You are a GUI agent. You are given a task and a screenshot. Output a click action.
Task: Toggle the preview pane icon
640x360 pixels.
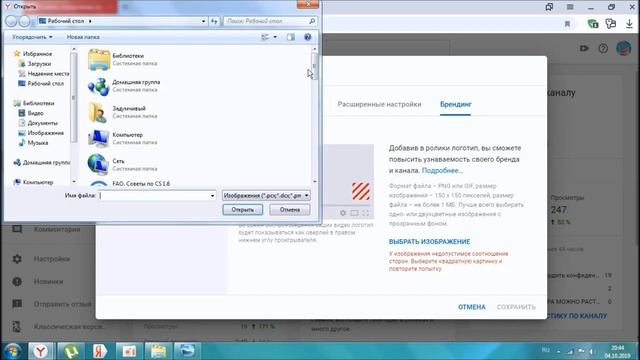[291, 37]
